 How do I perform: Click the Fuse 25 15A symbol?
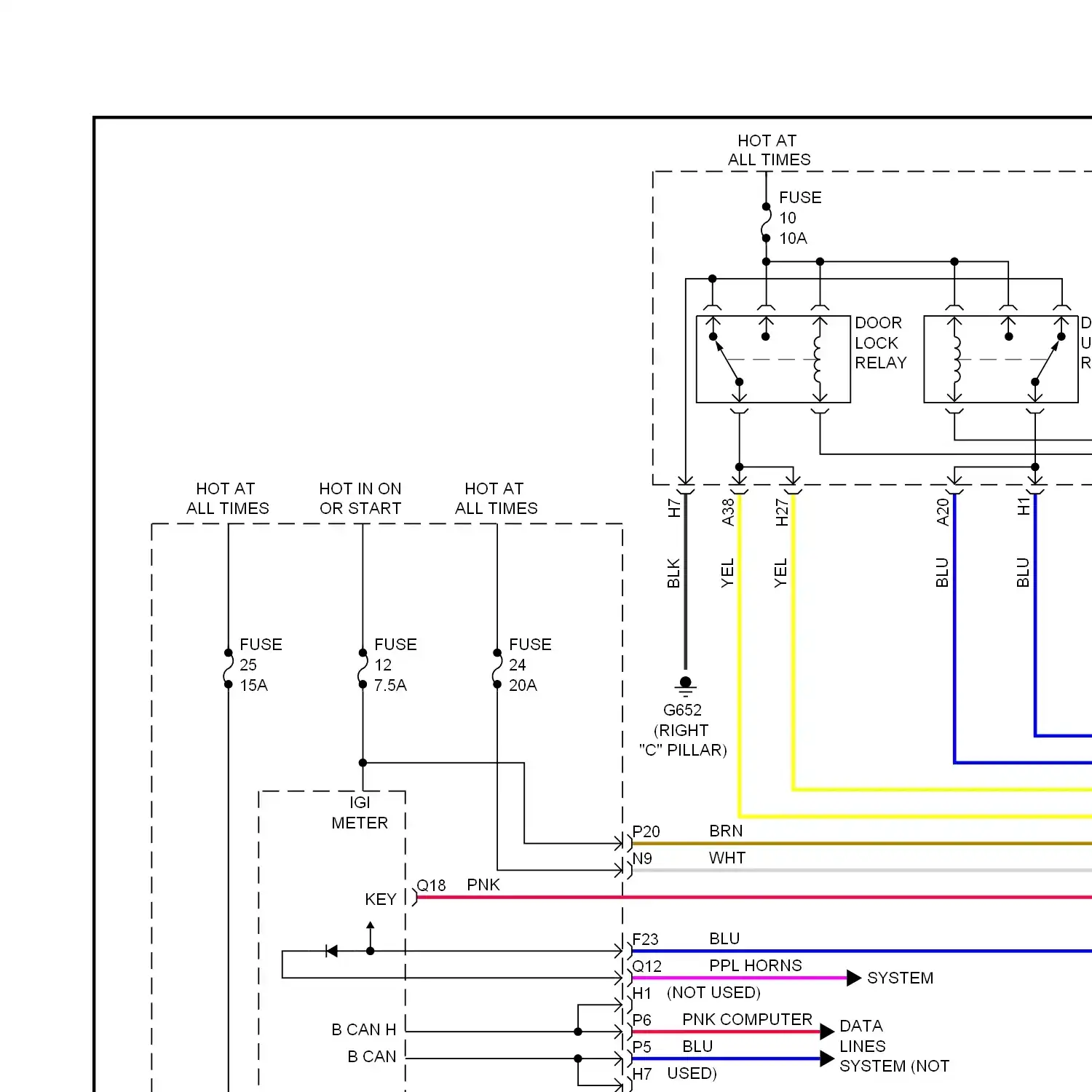pyautogui.click(x=228, y=668)
